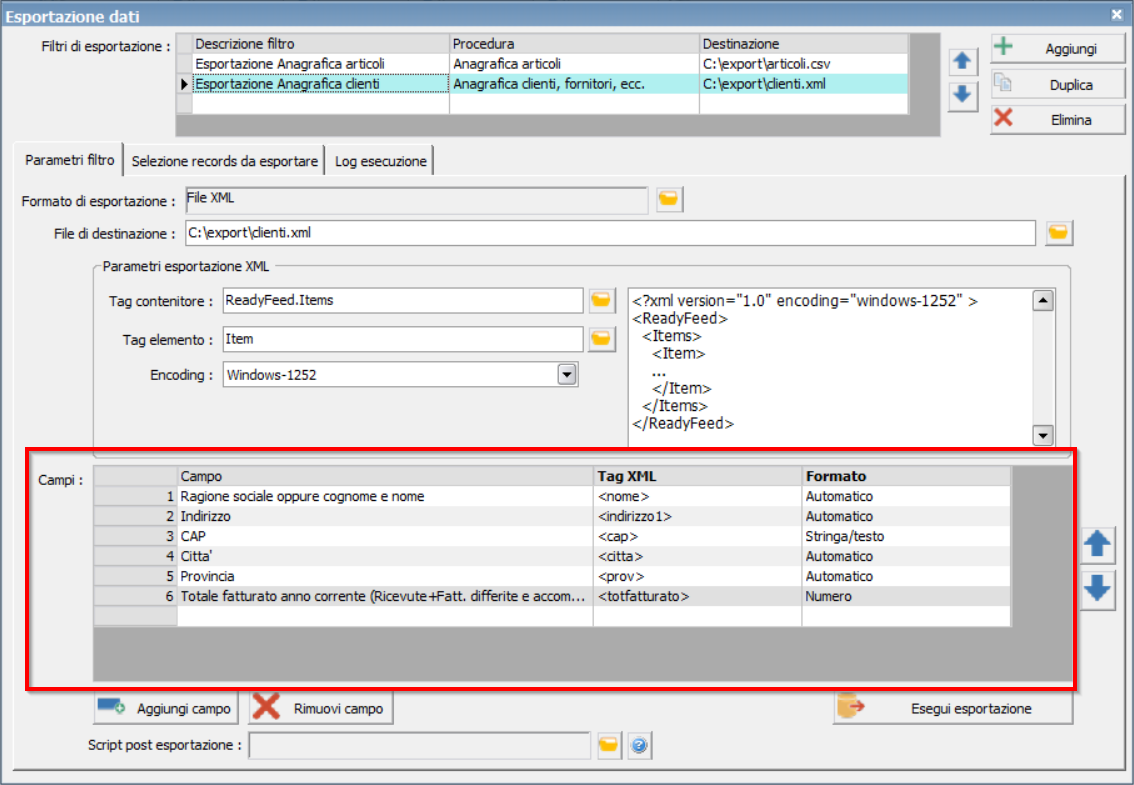Move selected campo down with large blue arrow

click(x=1097, y=588)
